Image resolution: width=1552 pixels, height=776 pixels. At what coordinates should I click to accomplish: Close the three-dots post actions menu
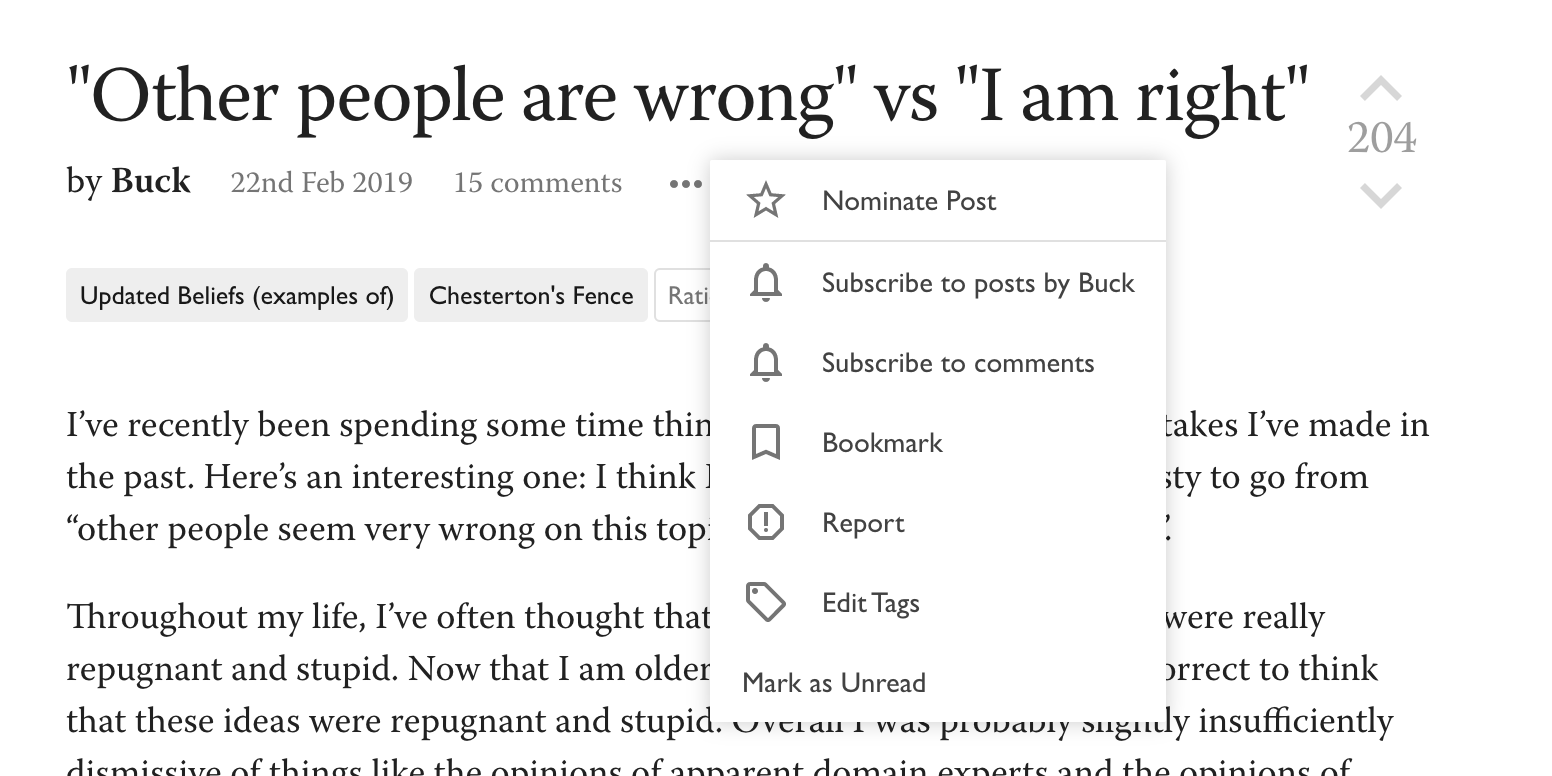click(685, 184)
